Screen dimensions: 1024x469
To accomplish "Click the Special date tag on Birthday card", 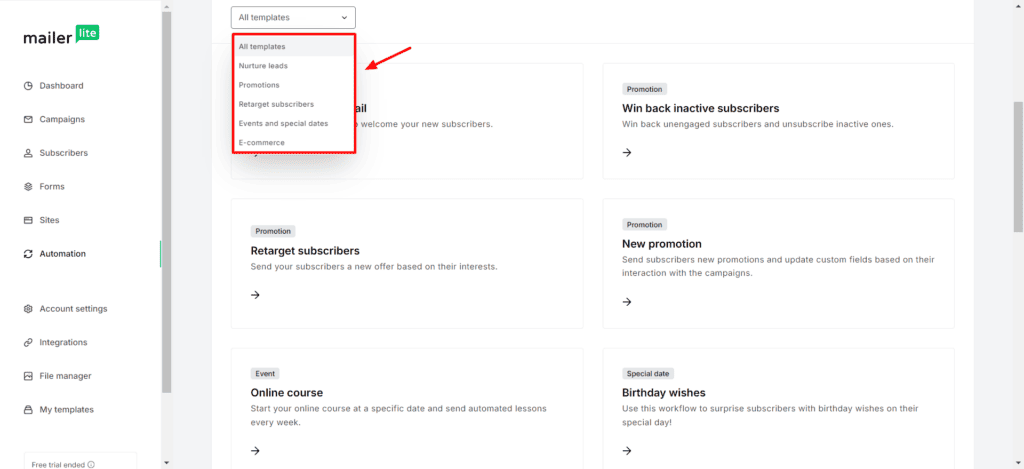I will [x=648, y=374].
